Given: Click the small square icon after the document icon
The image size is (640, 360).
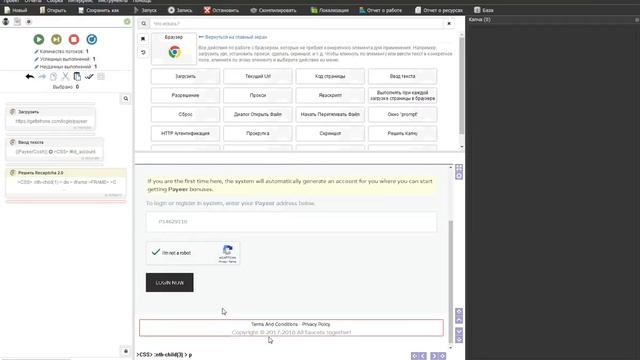Looking at the screenshot, I should [x=29, y=22].
